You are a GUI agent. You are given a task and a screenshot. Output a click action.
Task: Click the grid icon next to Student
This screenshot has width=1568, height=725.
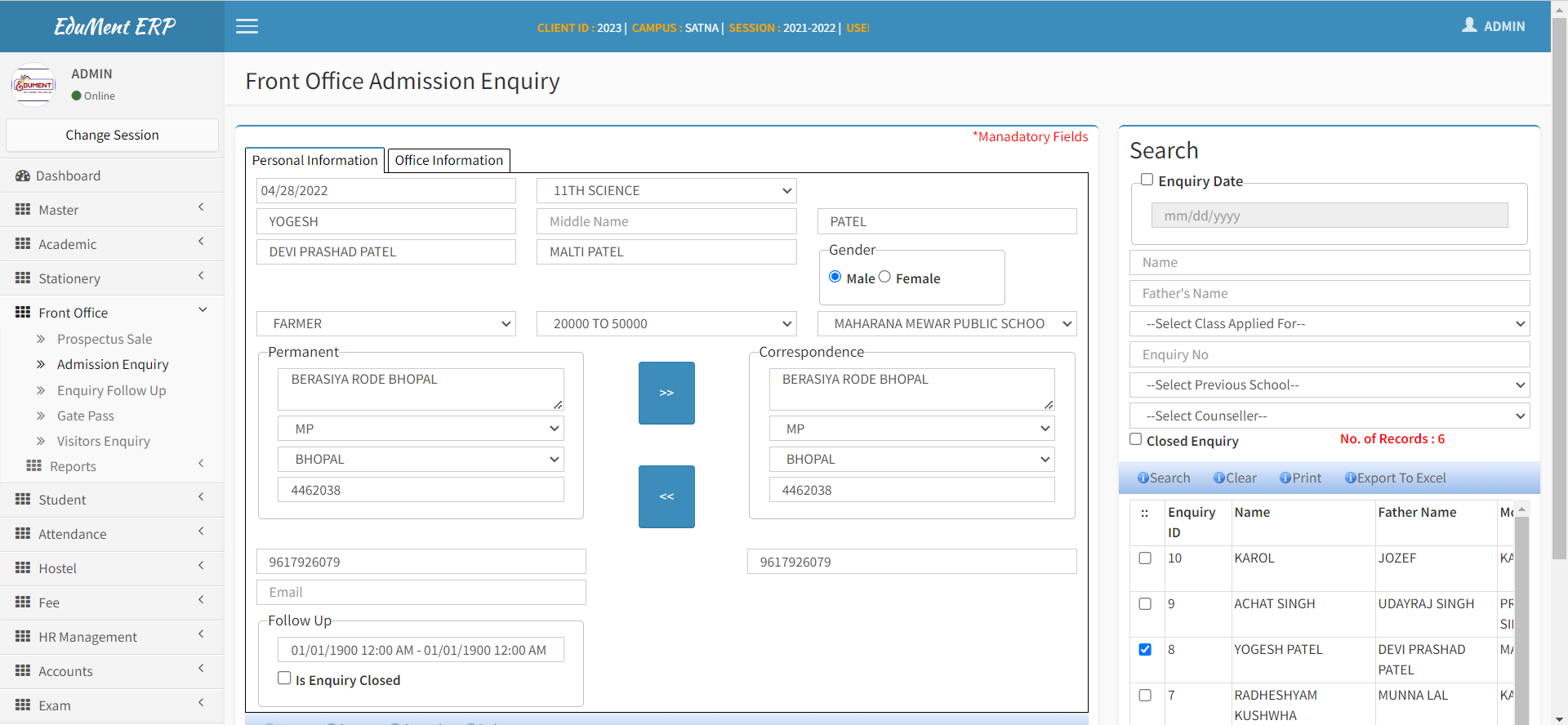pos(23,500)
